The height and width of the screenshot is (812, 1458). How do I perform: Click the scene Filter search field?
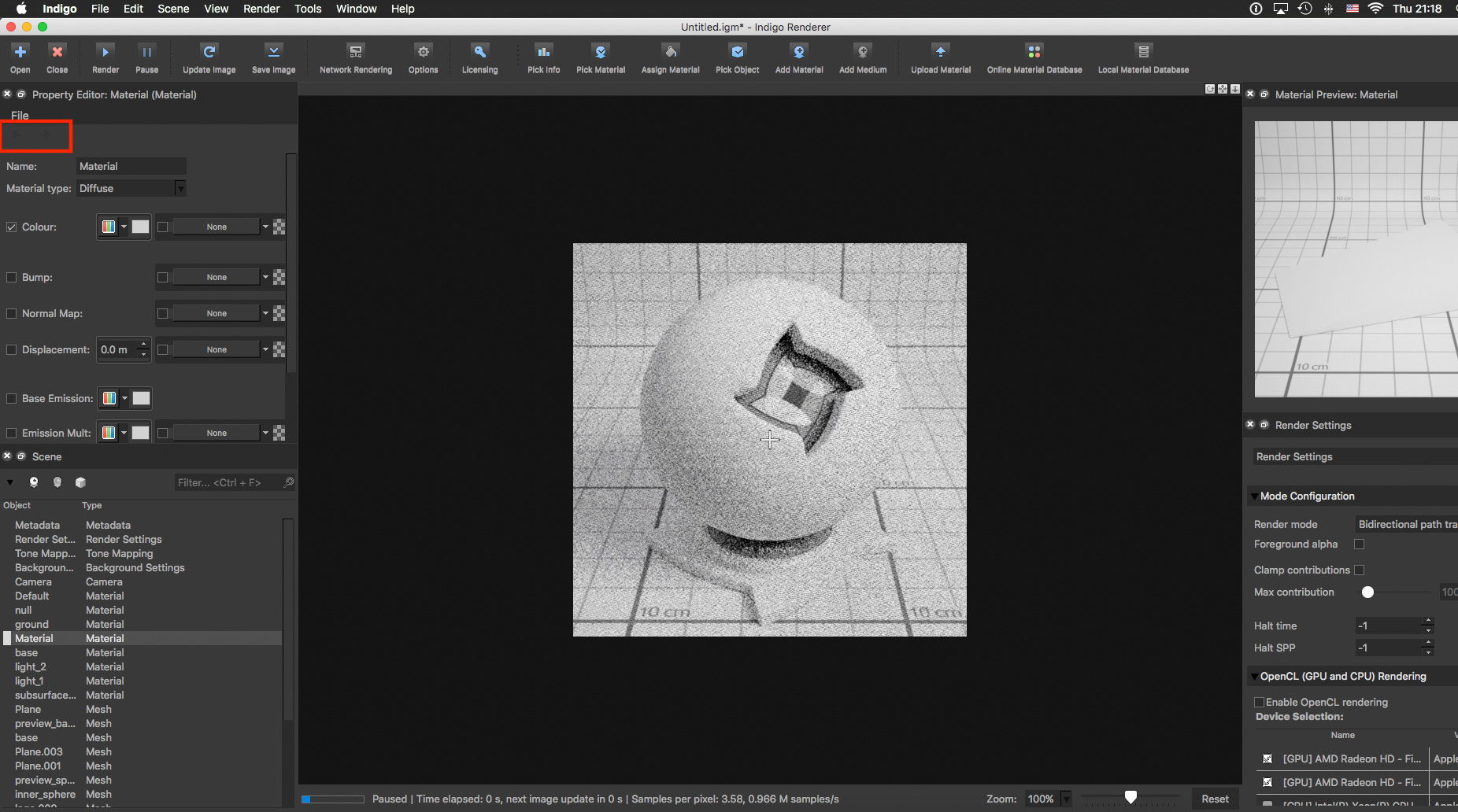point(228,482)
